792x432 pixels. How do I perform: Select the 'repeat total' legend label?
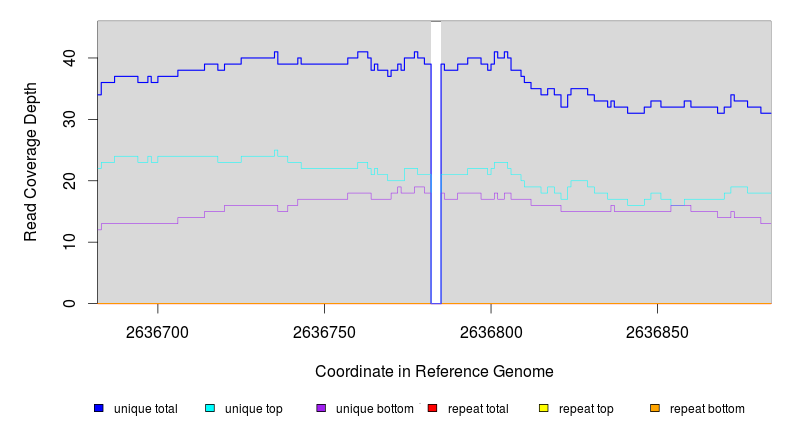coord(480,409)
